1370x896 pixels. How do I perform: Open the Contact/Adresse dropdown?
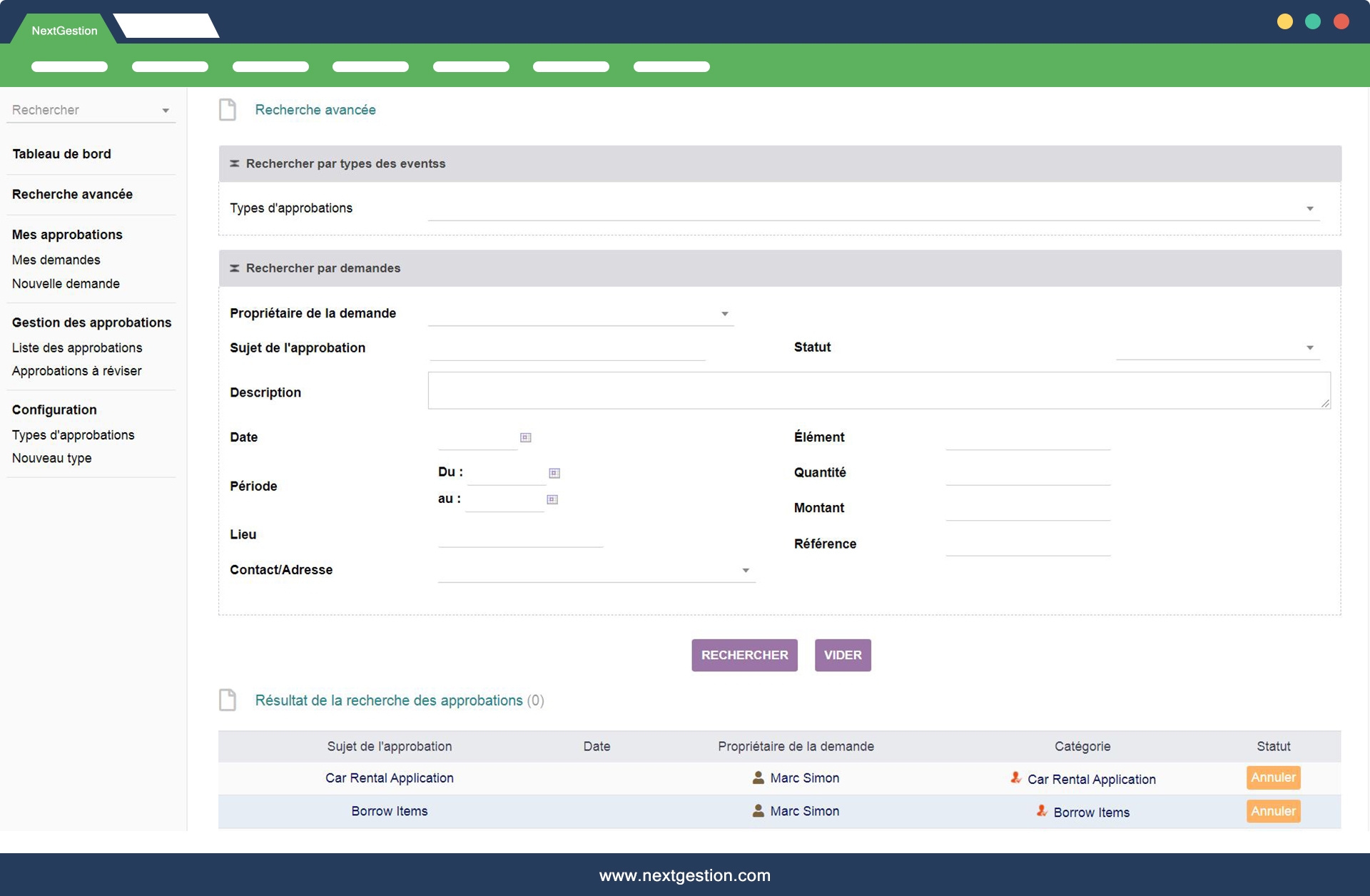tap(745, 570)
